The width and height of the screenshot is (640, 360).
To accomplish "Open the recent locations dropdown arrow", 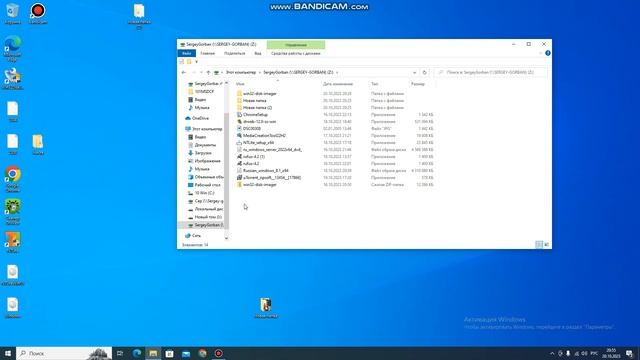I will point(201,72).
